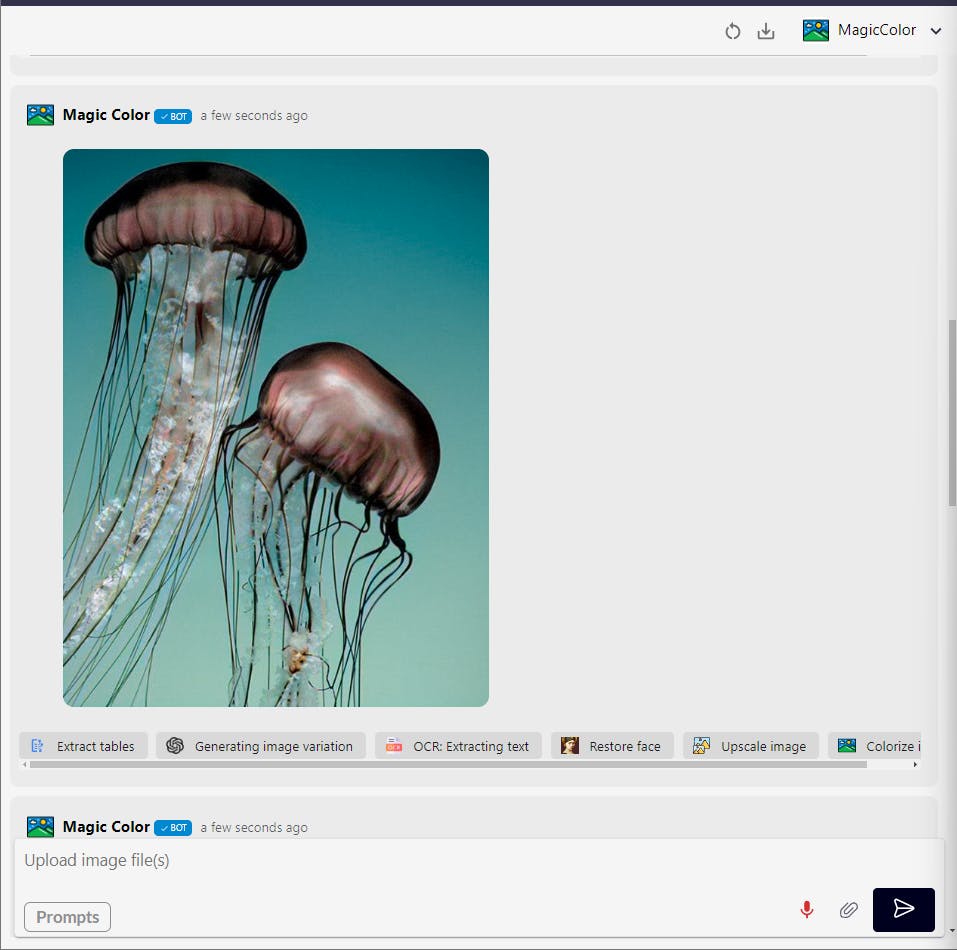Viewport: 957px width, 950px height.
Task: Click the red microphone icon
Action: click(x=807, y=909)
